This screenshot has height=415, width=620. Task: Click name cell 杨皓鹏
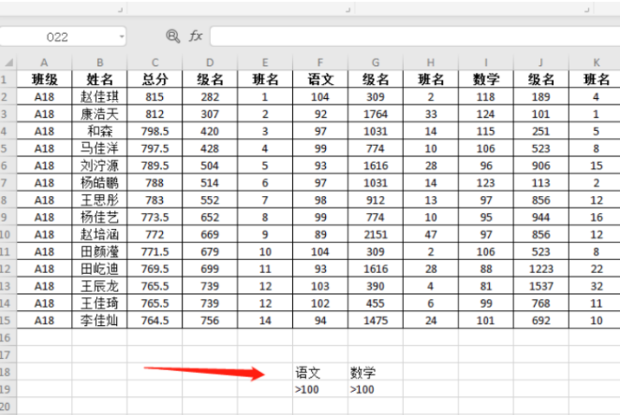click(100, 183)
